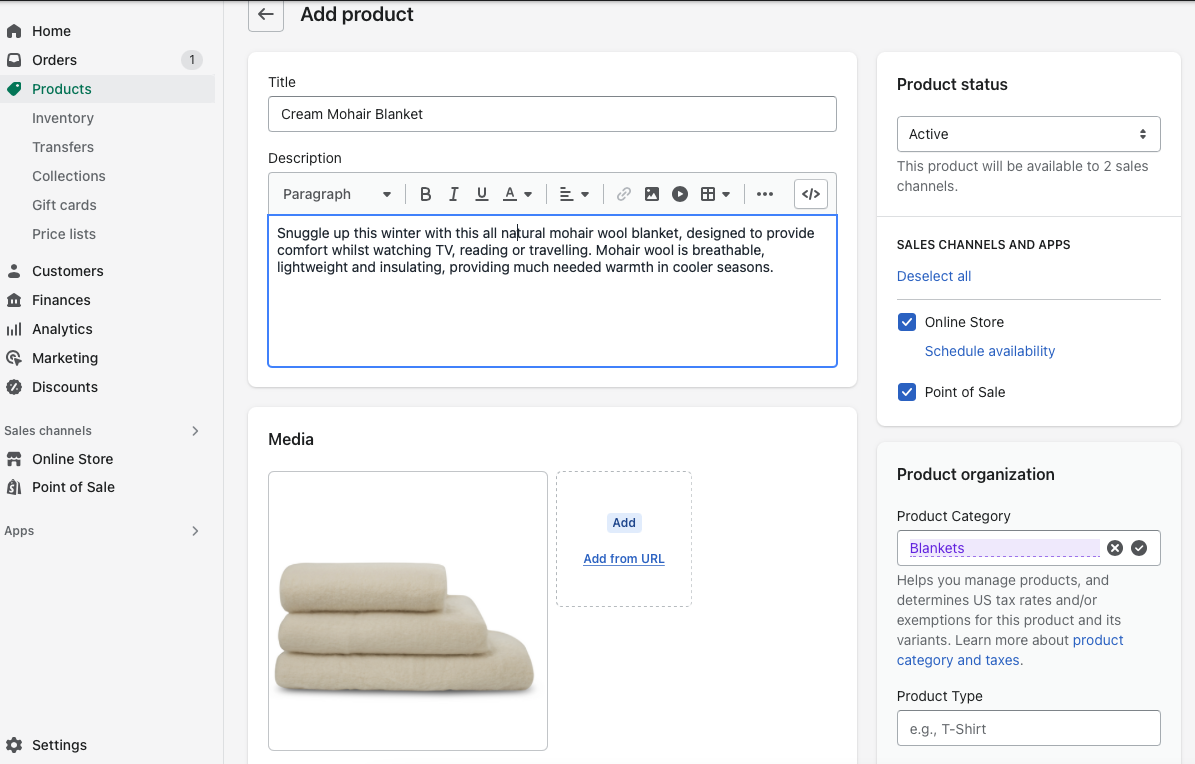
Task: Expand the Sales channels section
Action: click(x=195, y=431)
